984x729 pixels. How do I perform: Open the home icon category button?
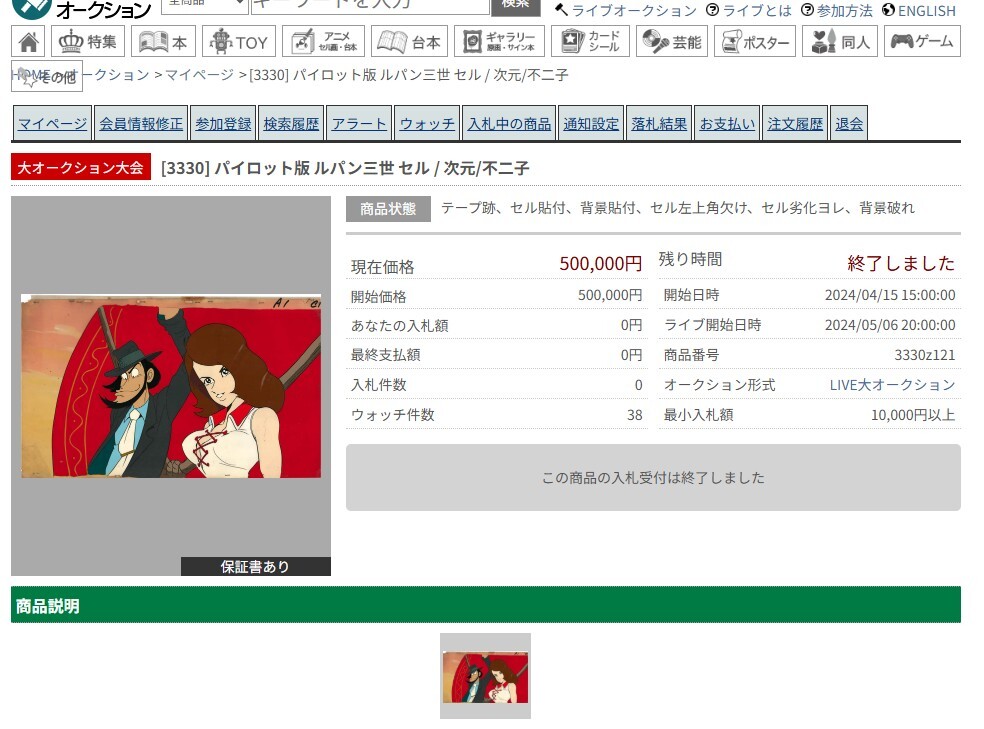click(x=28, y=41)
